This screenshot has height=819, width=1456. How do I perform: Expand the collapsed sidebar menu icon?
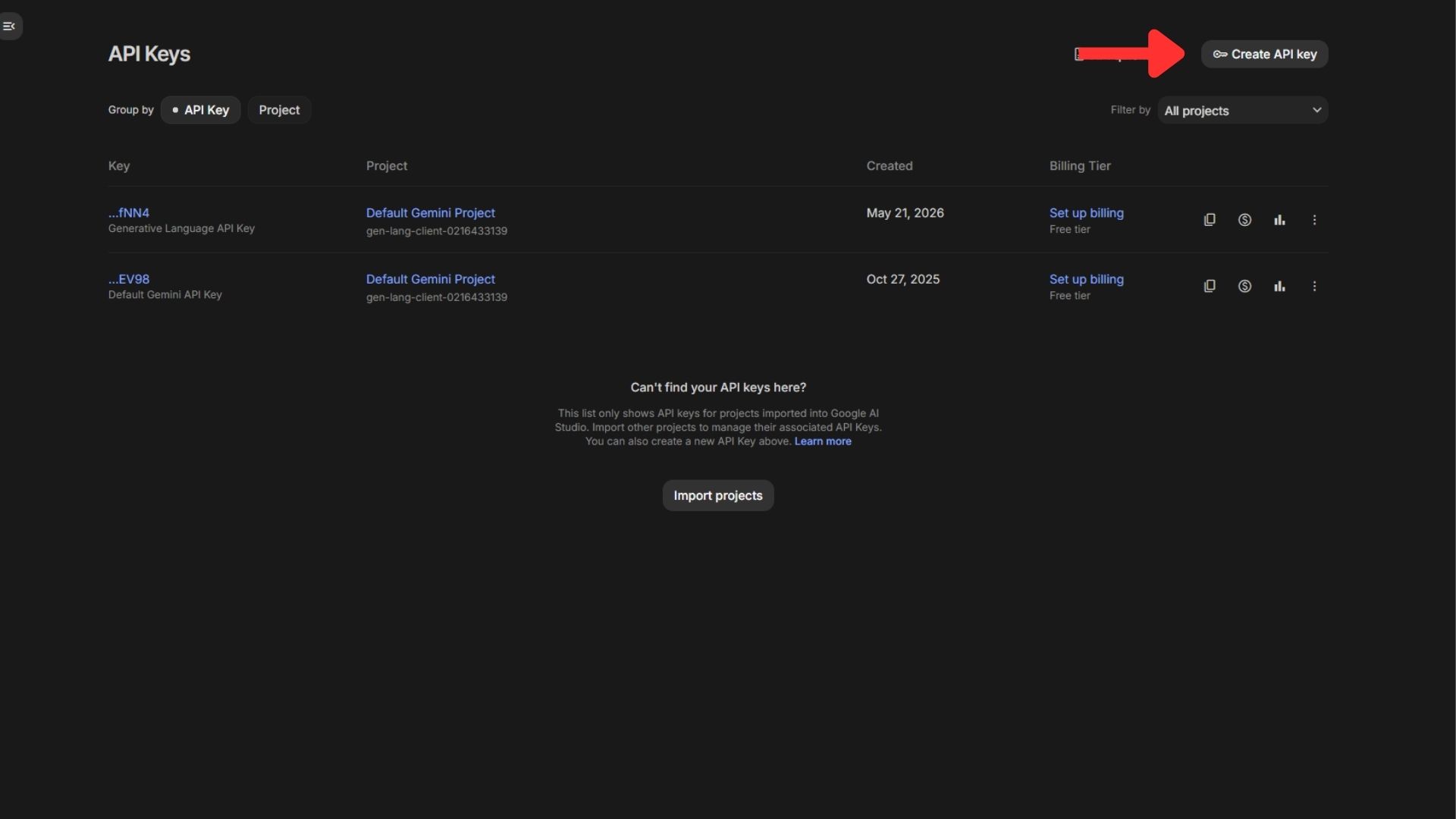9,27
